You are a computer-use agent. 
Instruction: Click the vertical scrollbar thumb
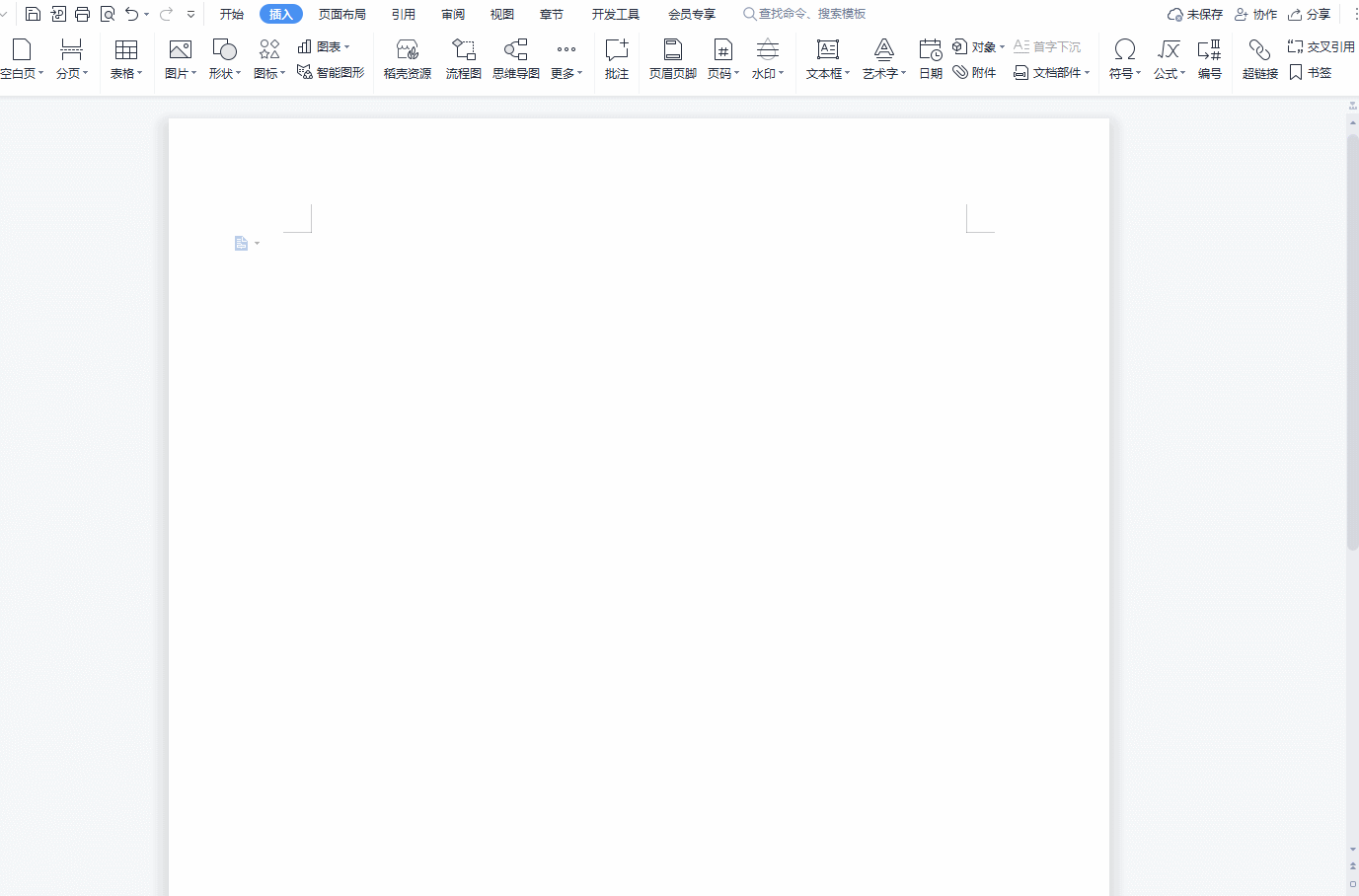coord(1352,341)
